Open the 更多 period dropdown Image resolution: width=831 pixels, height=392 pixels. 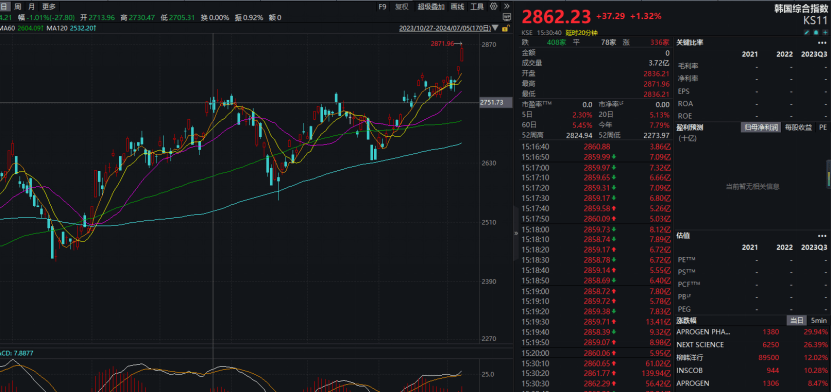(49, 6)
